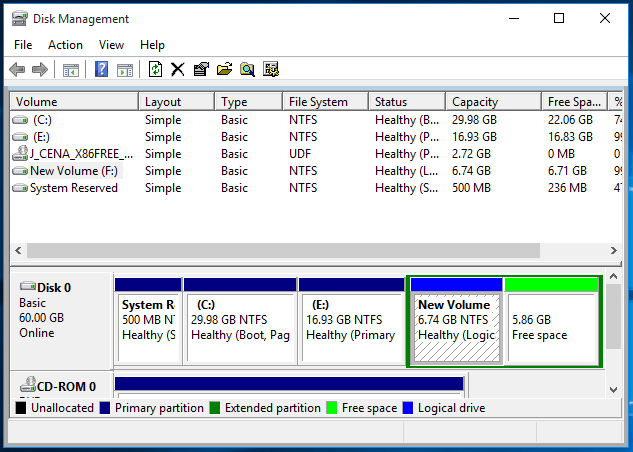
Task: Click the Explore magnifier toolbar icon
Action: (247, 69)
